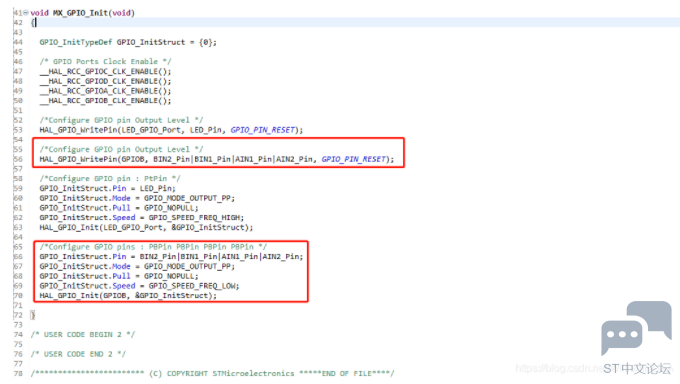Click the 'Configure GPIO pin : PtPin' comment
The image size is (680, 384).
pos(110,178)
